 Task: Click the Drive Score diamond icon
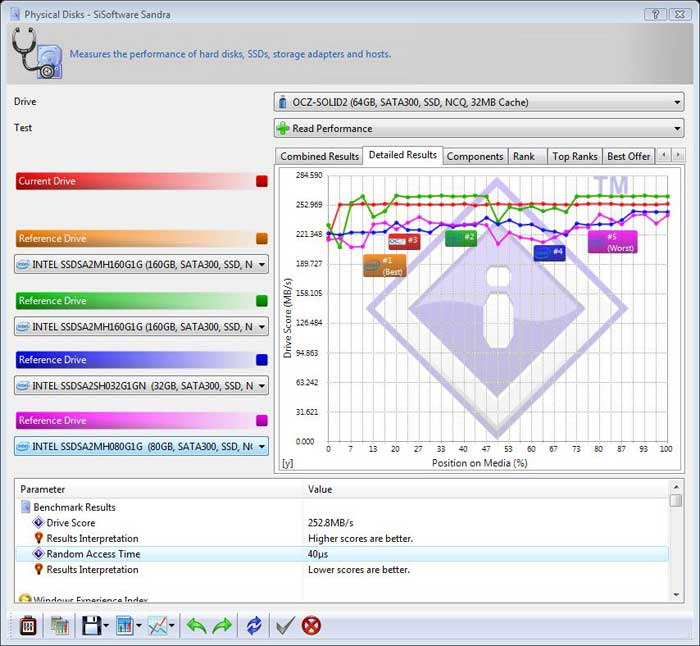(x=38, y=522)
